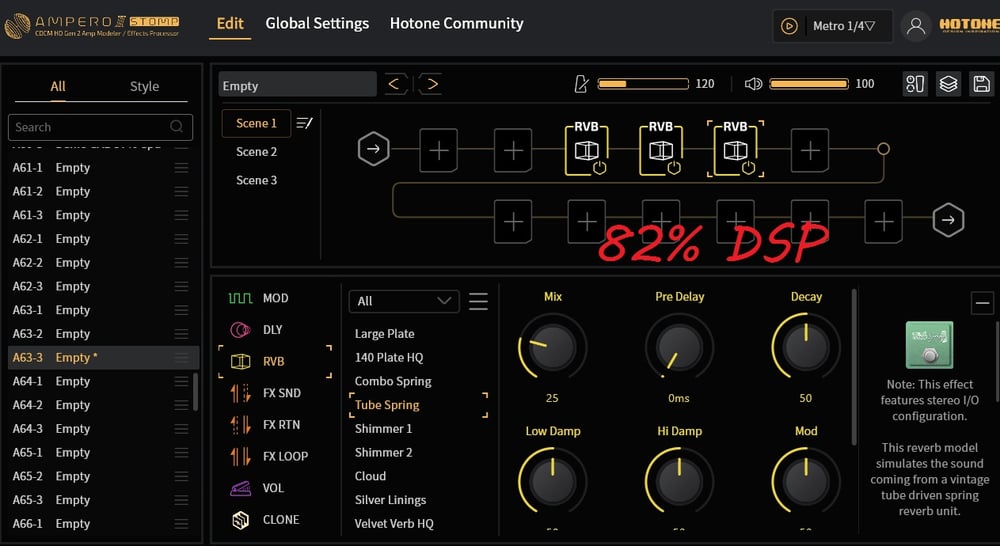Add effect in last bottom-row slot
Image resolution: width=1000 pixels, height=546 pixels.
tap(883, 221)
